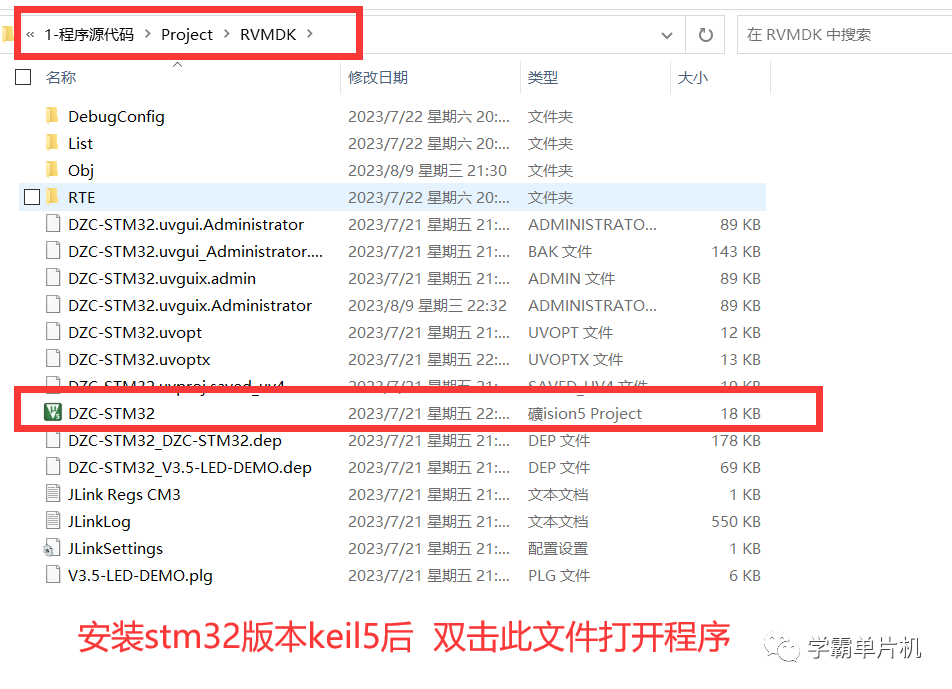Select file DZC-STM32_DZC-STM32.dep
The width and height of the screenshot is (952, 689).
(x=175, y=441)
